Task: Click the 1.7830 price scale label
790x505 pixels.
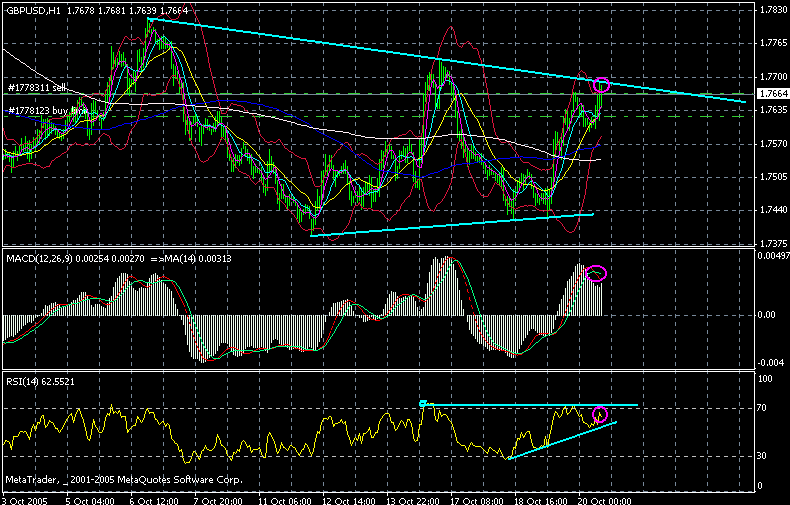Action: pyautogui.click(x=770, y=10)
